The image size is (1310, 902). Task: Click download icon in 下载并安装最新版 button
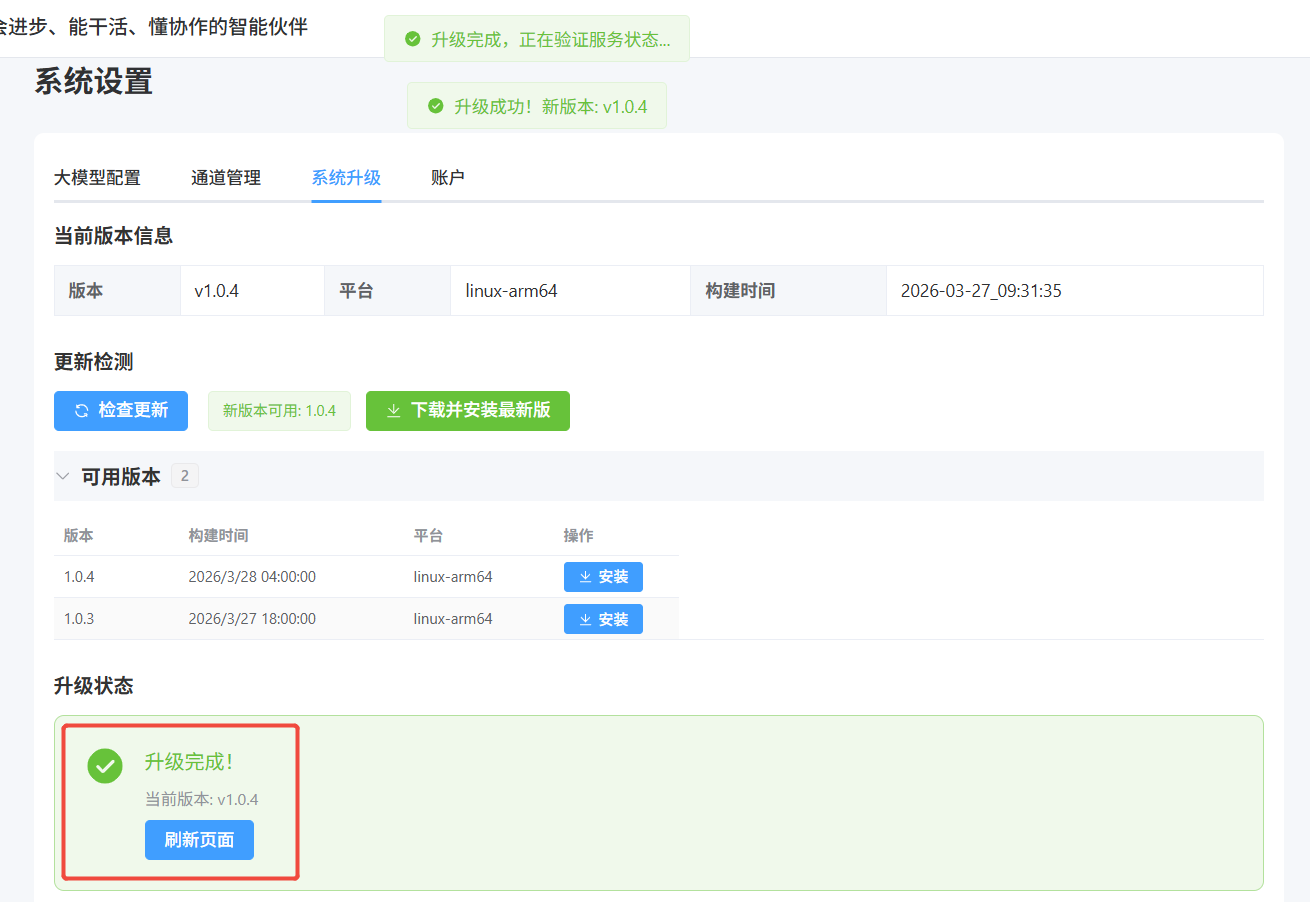coord(393,411)
